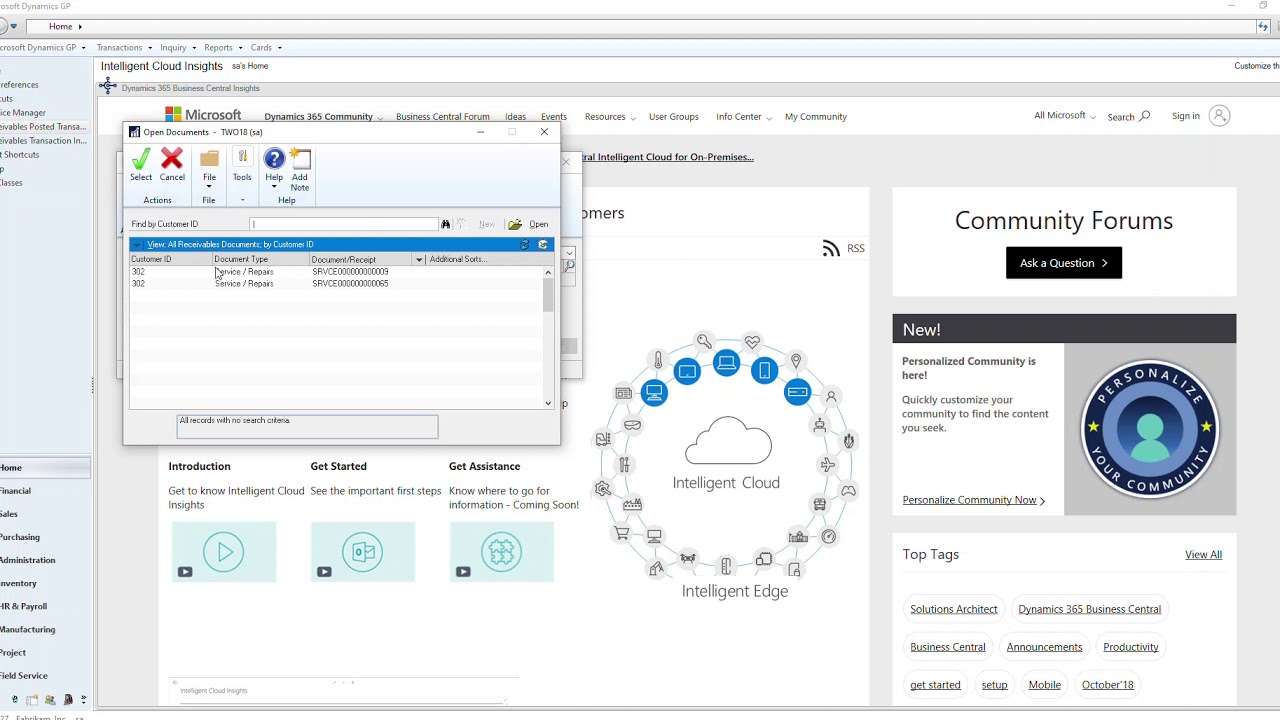Click the October'18 tag
The image size is (1280, 720).
1107,685
